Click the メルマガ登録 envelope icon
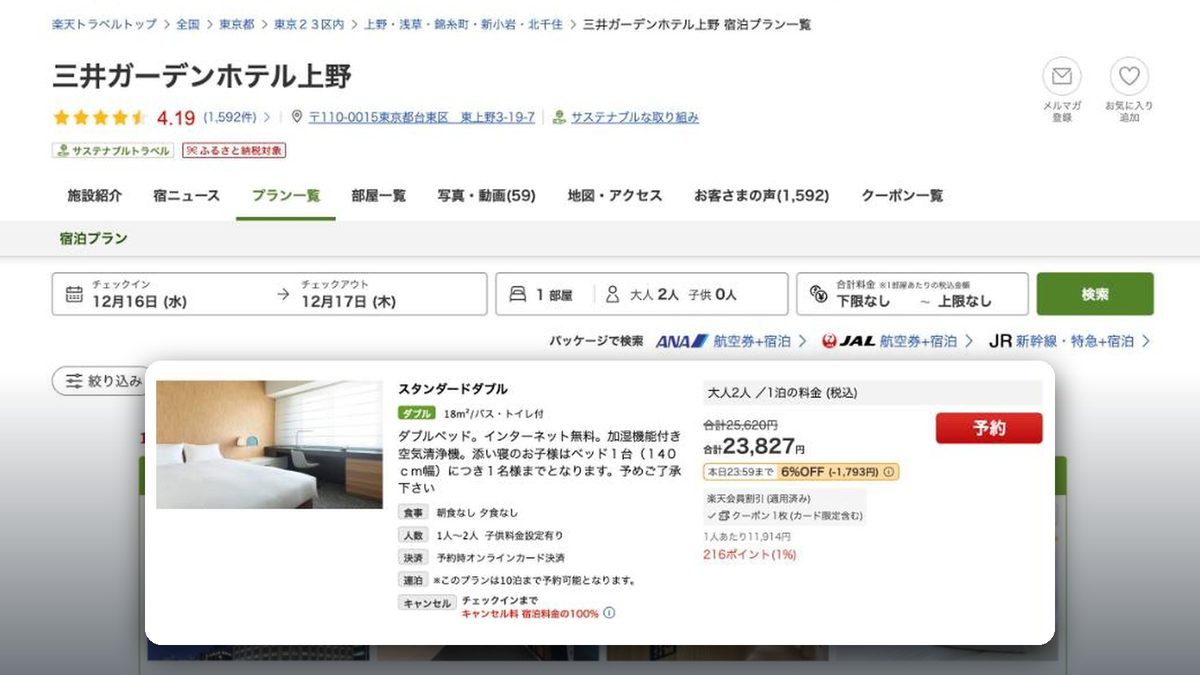Viewport: 1200px width, 675px height. coord(1062,77)
